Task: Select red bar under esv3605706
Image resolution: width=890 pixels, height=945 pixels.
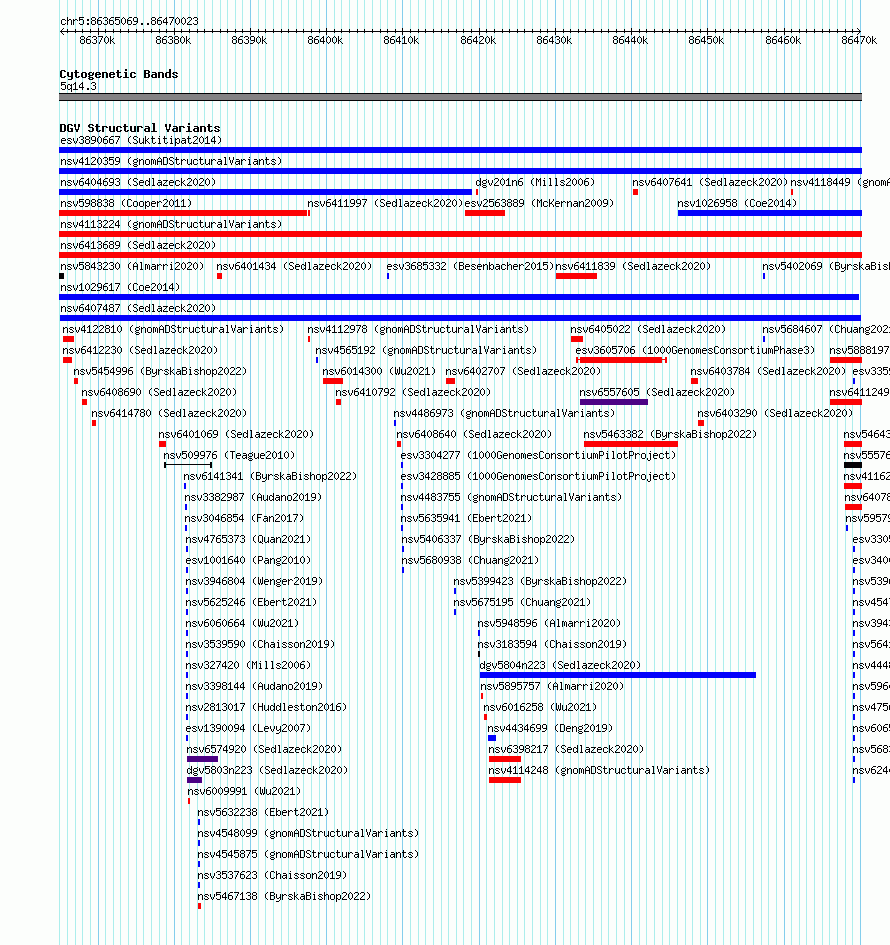Action: click(621, 360)
